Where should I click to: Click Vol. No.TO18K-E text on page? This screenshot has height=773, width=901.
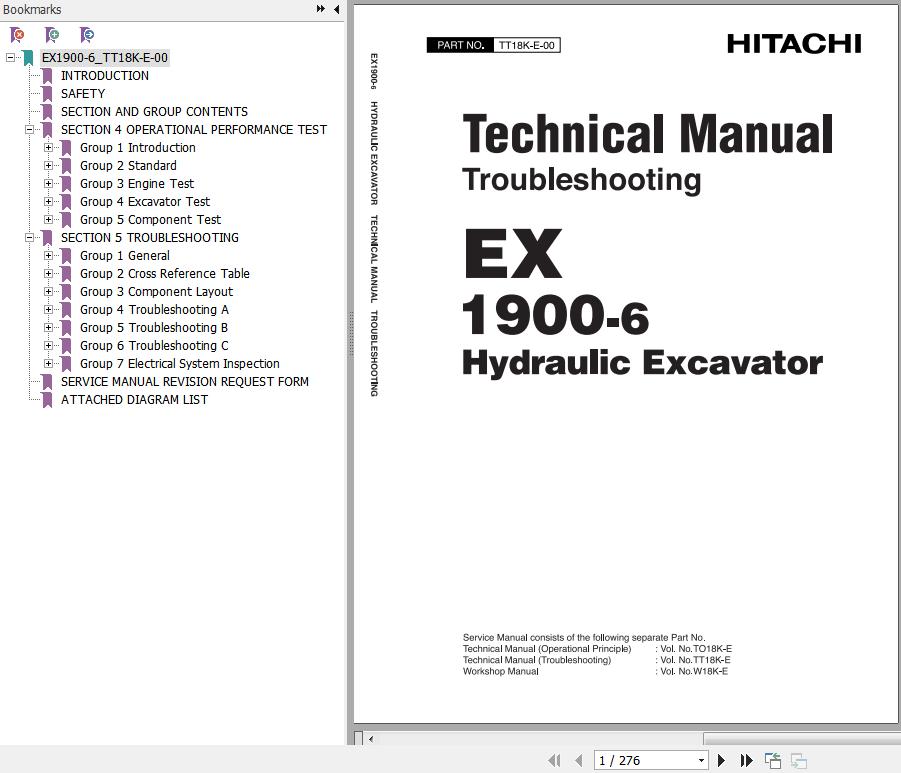pos(696,649)
